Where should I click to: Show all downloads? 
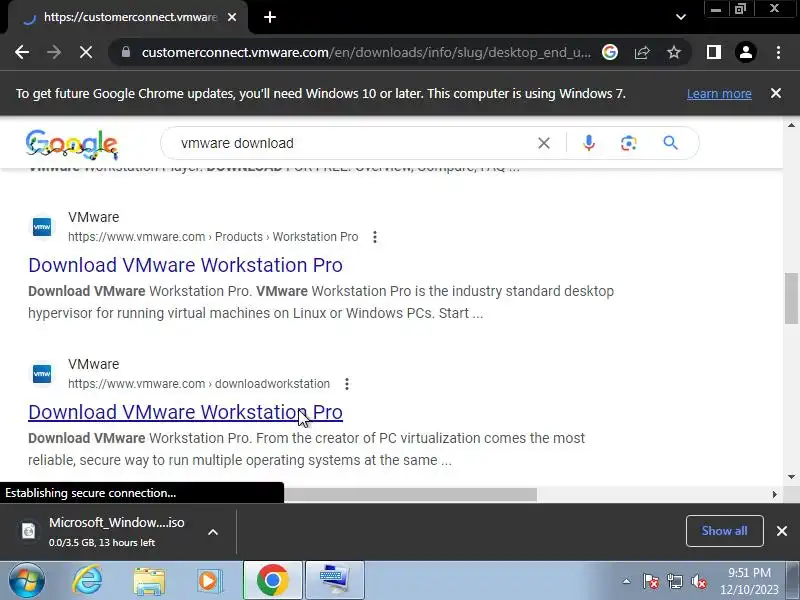pos(724,531)
